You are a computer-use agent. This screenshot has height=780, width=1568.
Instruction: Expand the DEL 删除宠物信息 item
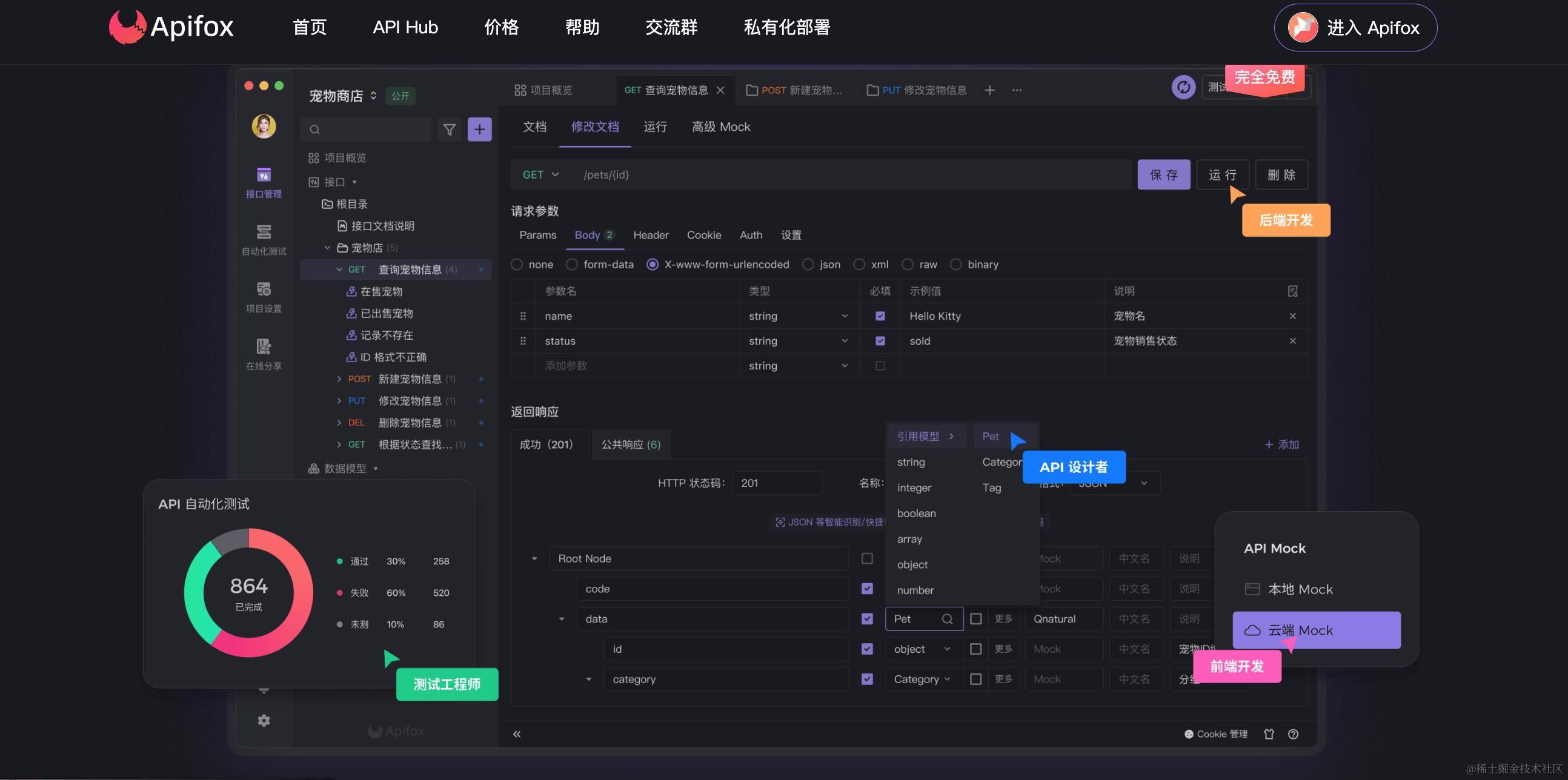tap(339, 423)
